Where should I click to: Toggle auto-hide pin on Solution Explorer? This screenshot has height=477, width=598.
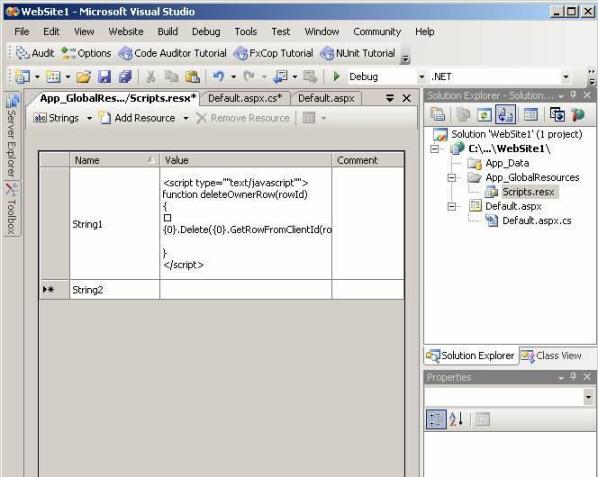click(573, 95)
